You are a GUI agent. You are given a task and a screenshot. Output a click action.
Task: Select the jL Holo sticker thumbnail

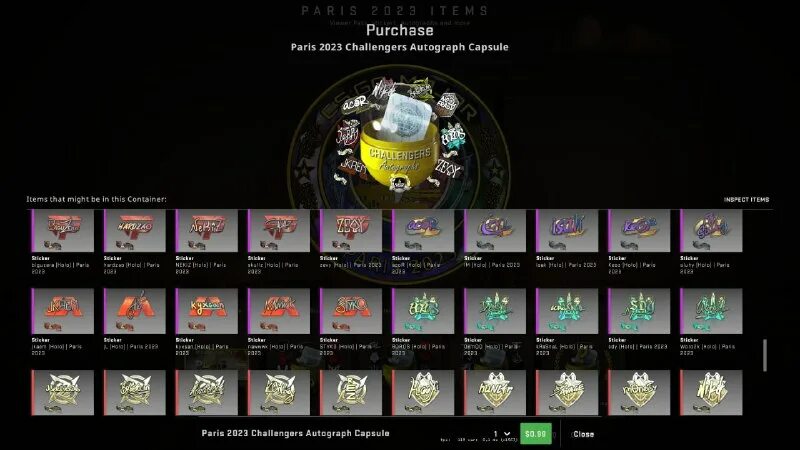[x=135, y=311]
